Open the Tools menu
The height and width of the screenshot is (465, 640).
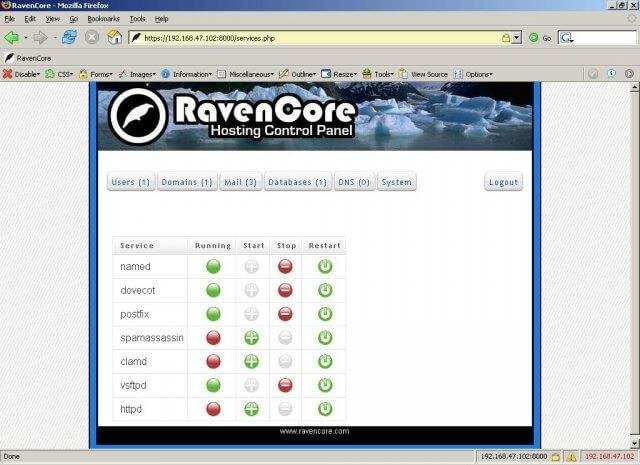pyautogui.click(x=137, y=19)
